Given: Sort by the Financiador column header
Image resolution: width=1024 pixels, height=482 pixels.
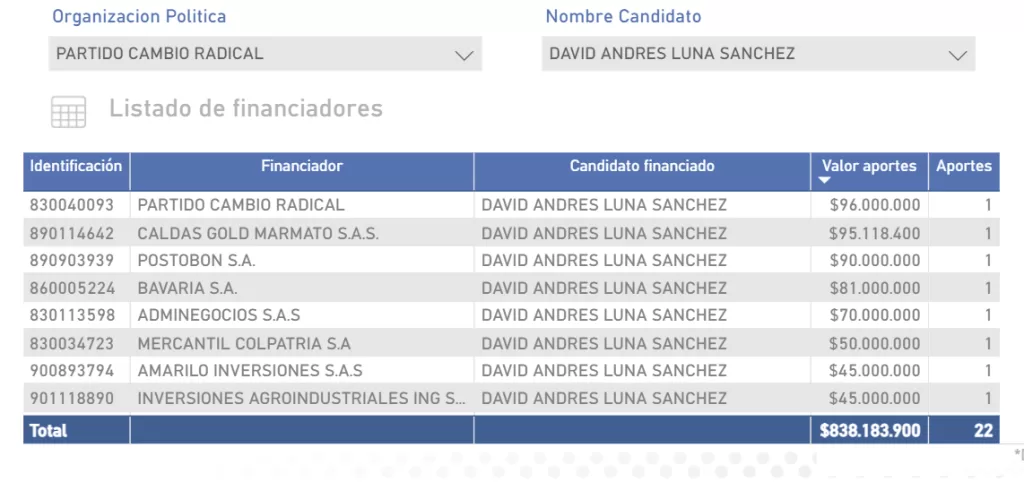Looking at the screenshot, I should [x=302, y=166].
